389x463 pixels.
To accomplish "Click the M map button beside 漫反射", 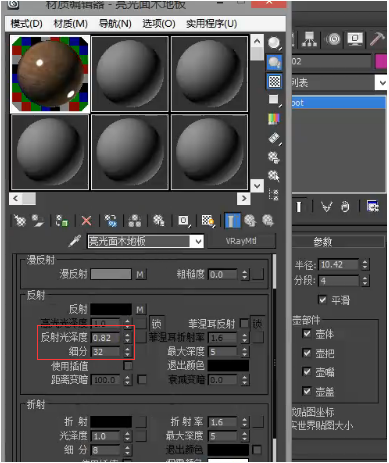I will (x=140, y=275).
